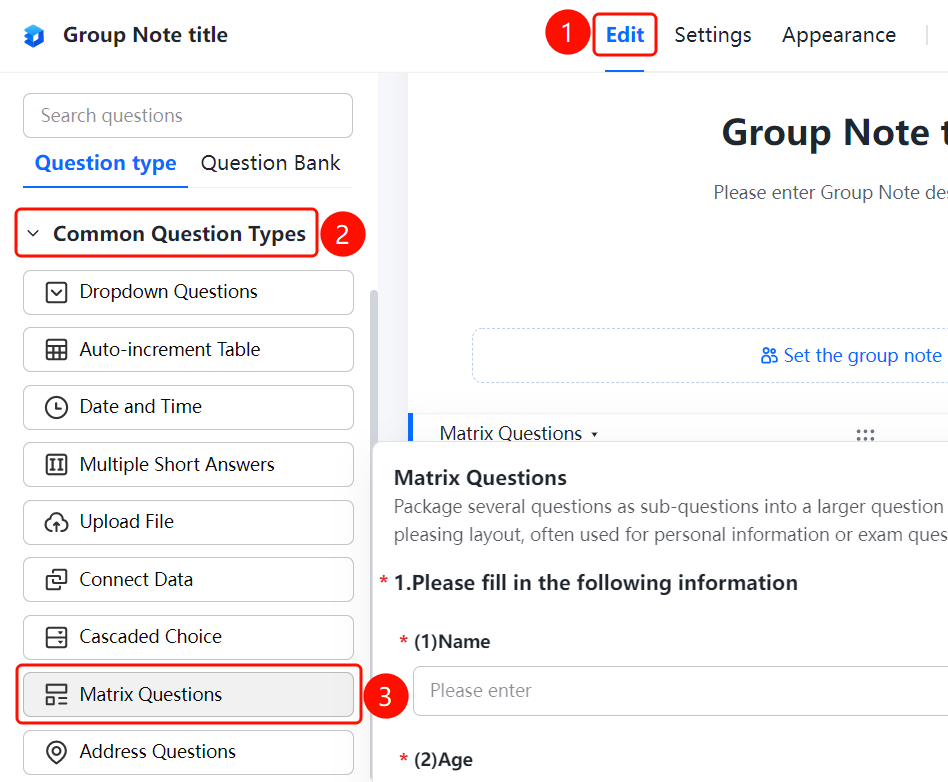948x782 pixels.
Task: Click the (1)Name sub-question label
Action: [x=452, y=641]
